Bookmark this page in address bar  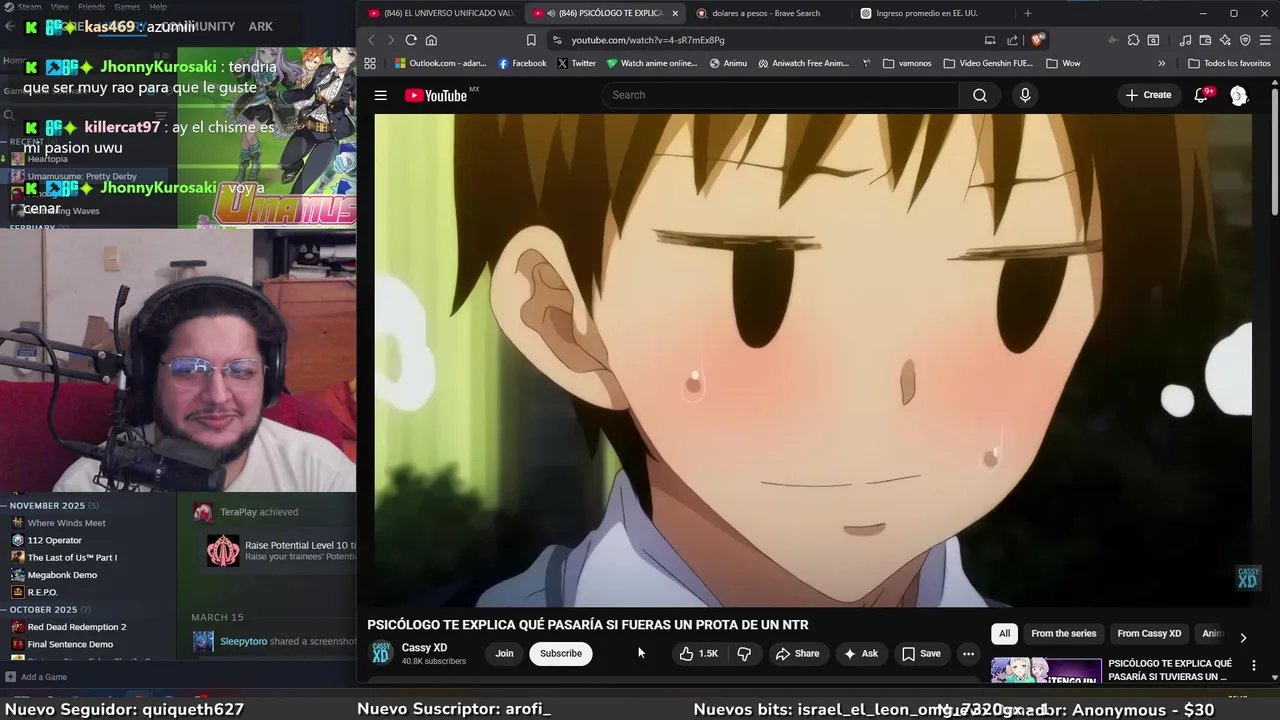pyautogui.click(x=531, y=40)
